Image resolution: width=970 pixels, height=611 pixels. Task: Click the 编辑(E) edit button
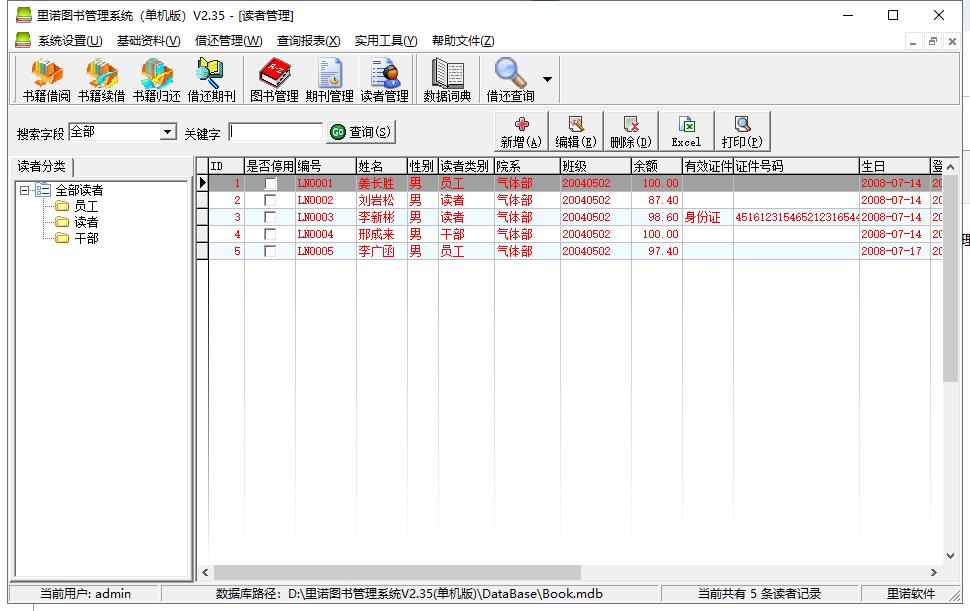tap(576, 132)
